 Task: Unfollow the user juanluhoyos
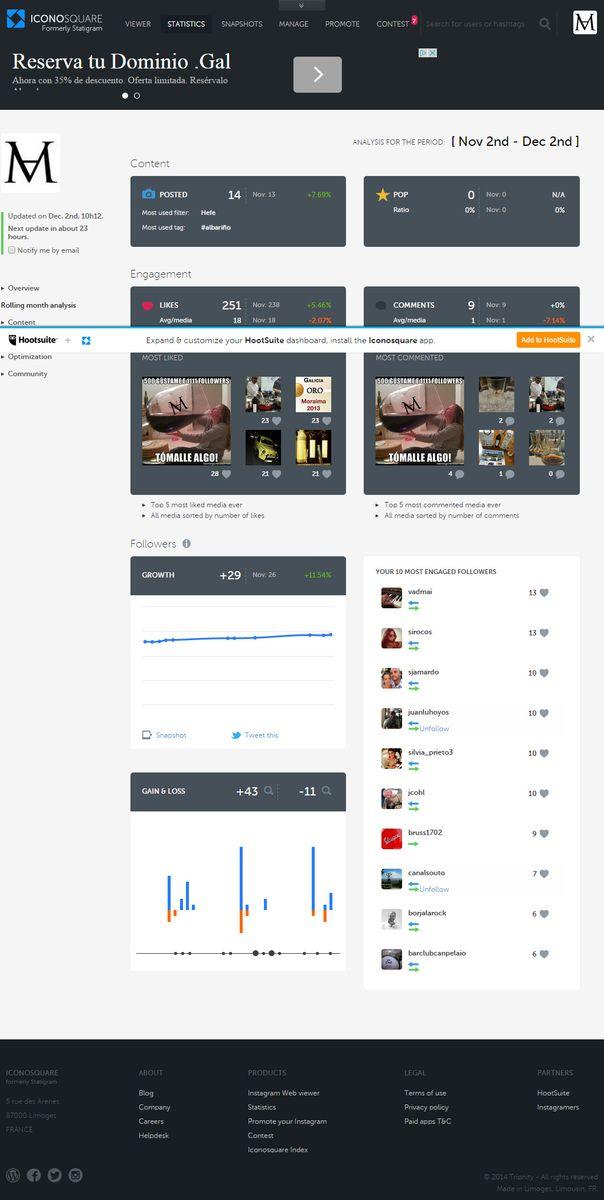(434, 729)
